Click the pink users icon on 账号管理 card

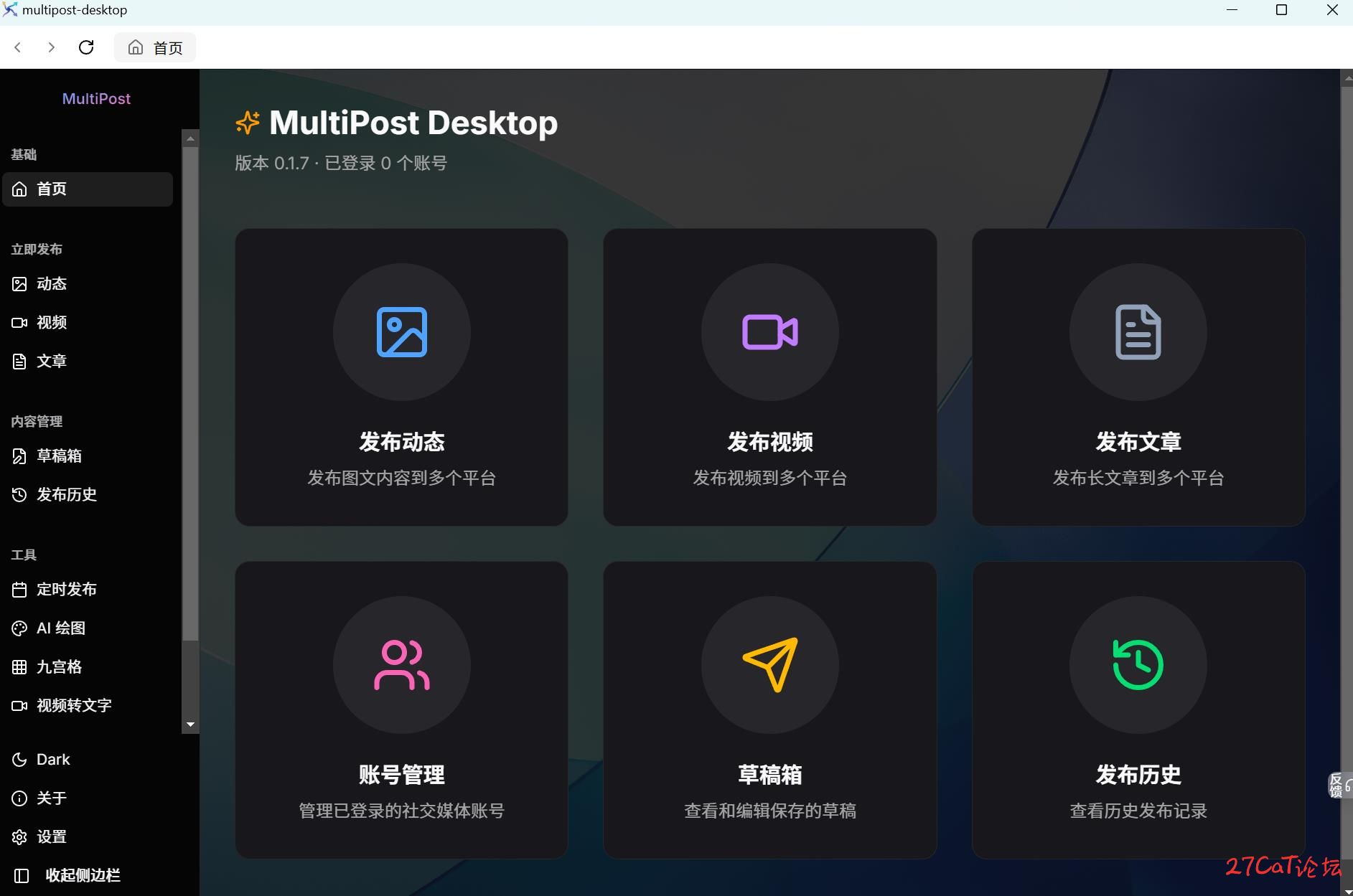pos(402,665)
